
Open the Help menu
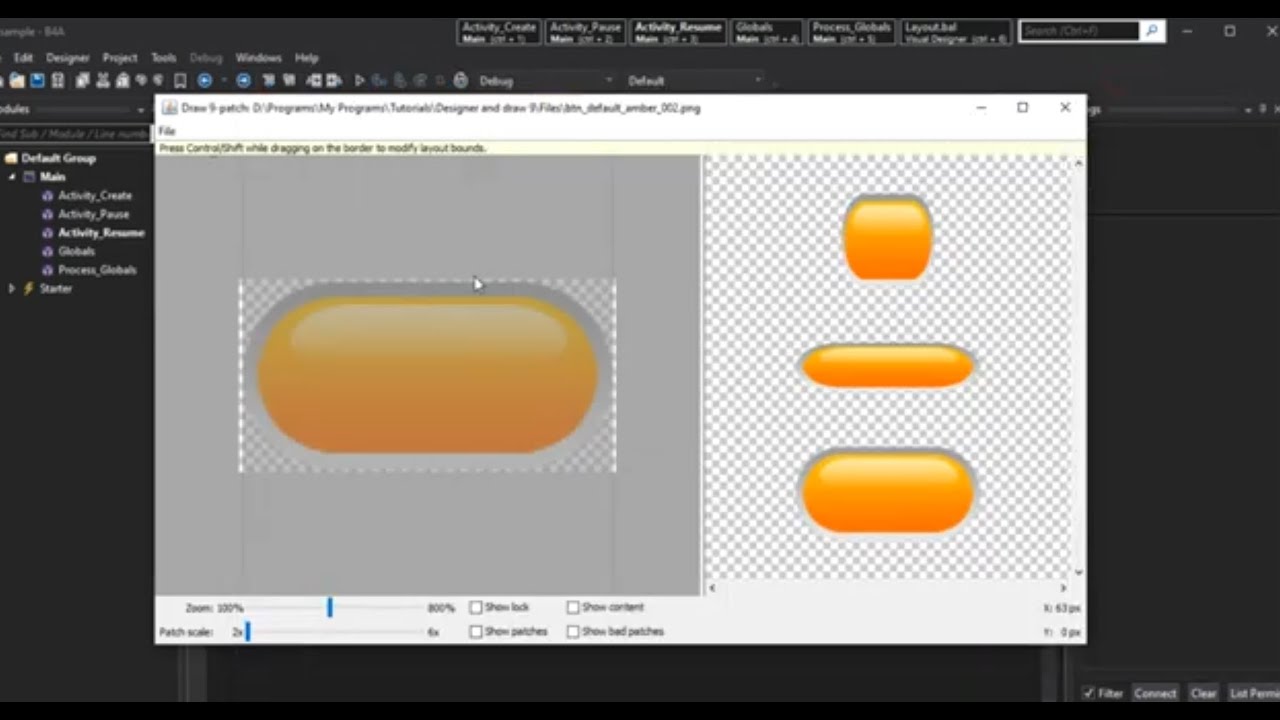pos(307,58)
